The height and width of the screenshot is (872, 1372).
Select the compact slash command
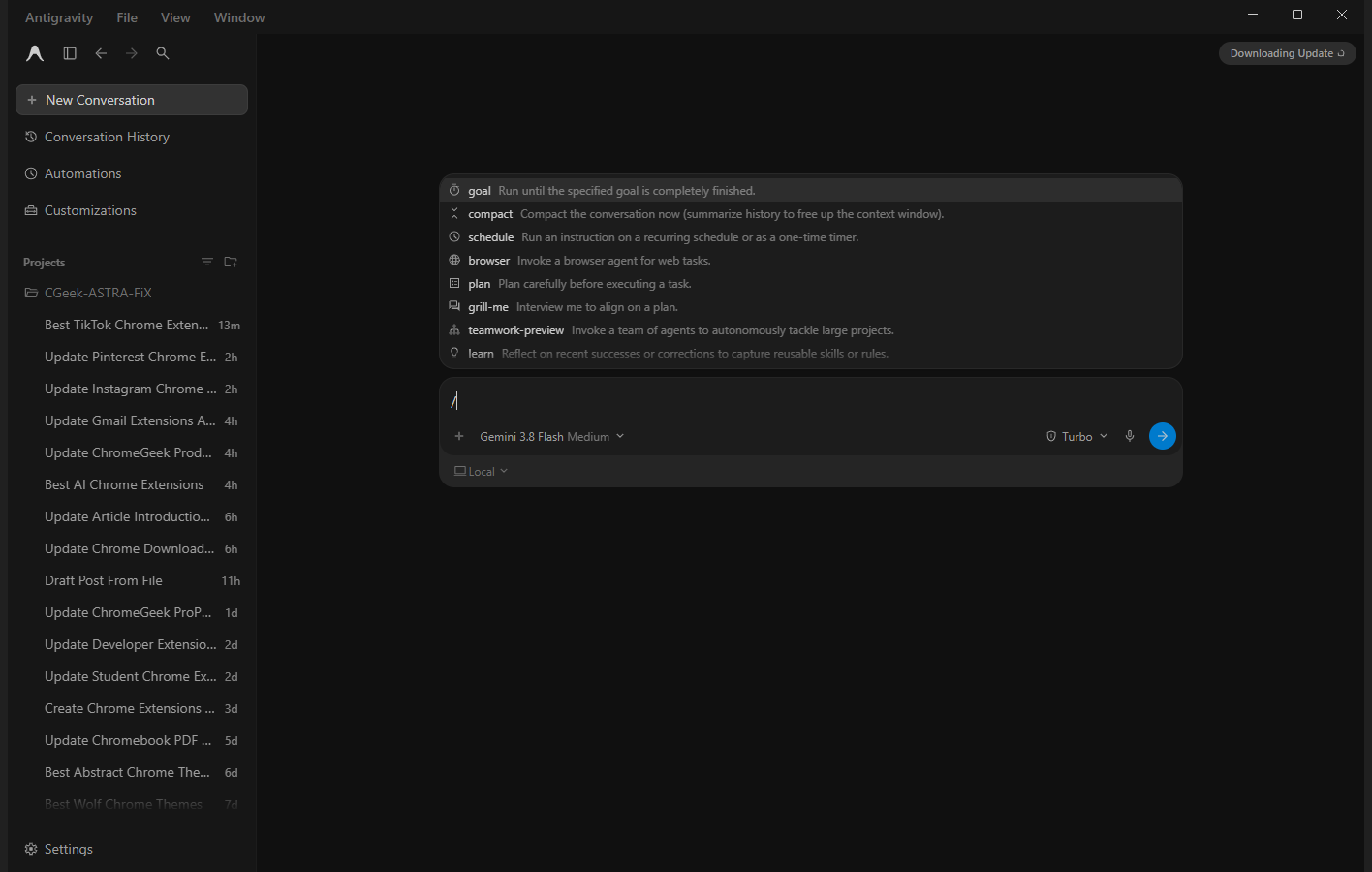(811, 214)
